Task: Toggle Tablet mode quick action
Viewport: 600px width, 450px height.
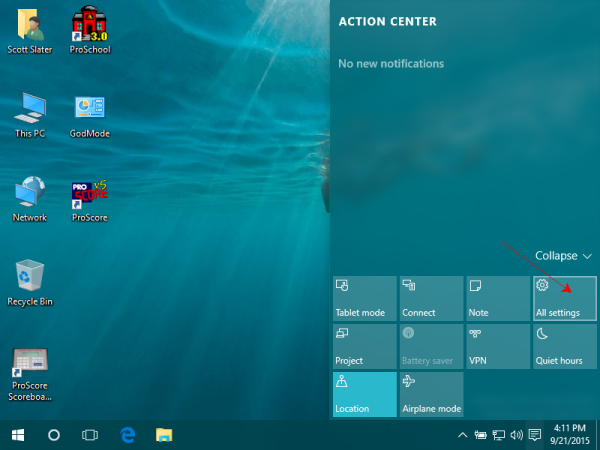Action: tap(365, 298)
